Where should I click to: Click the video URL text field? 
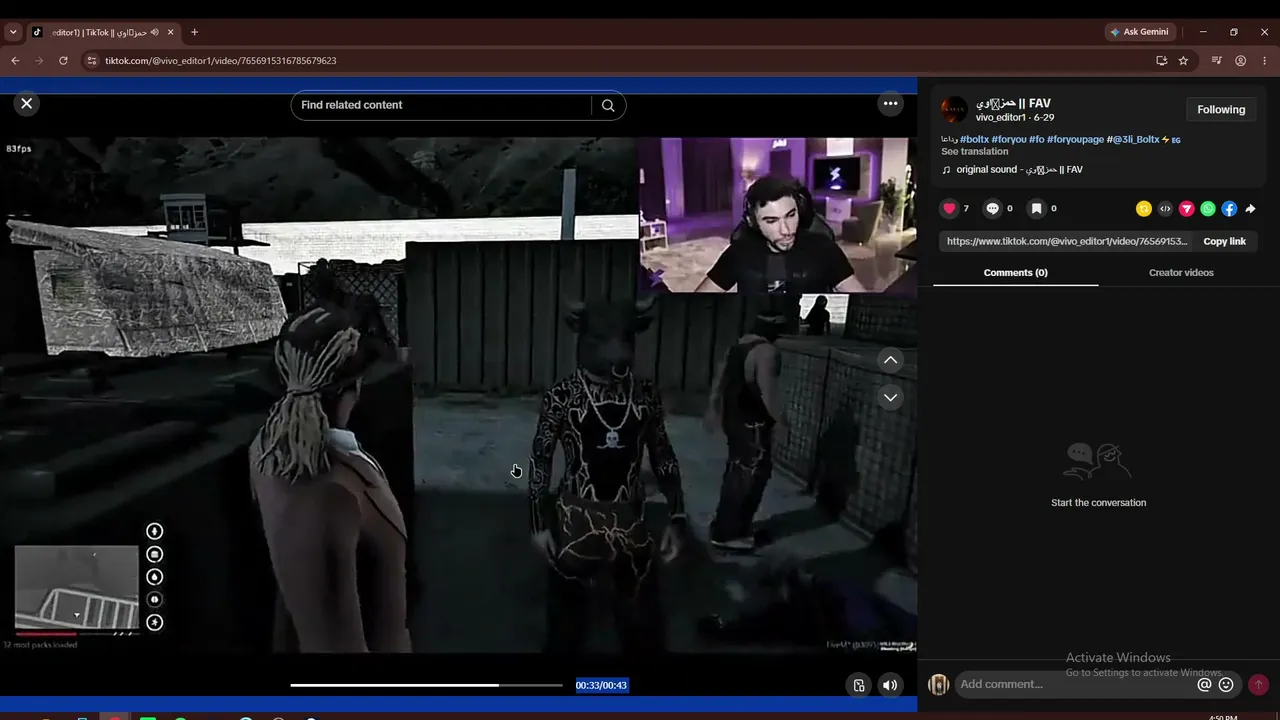(1066, 241)
